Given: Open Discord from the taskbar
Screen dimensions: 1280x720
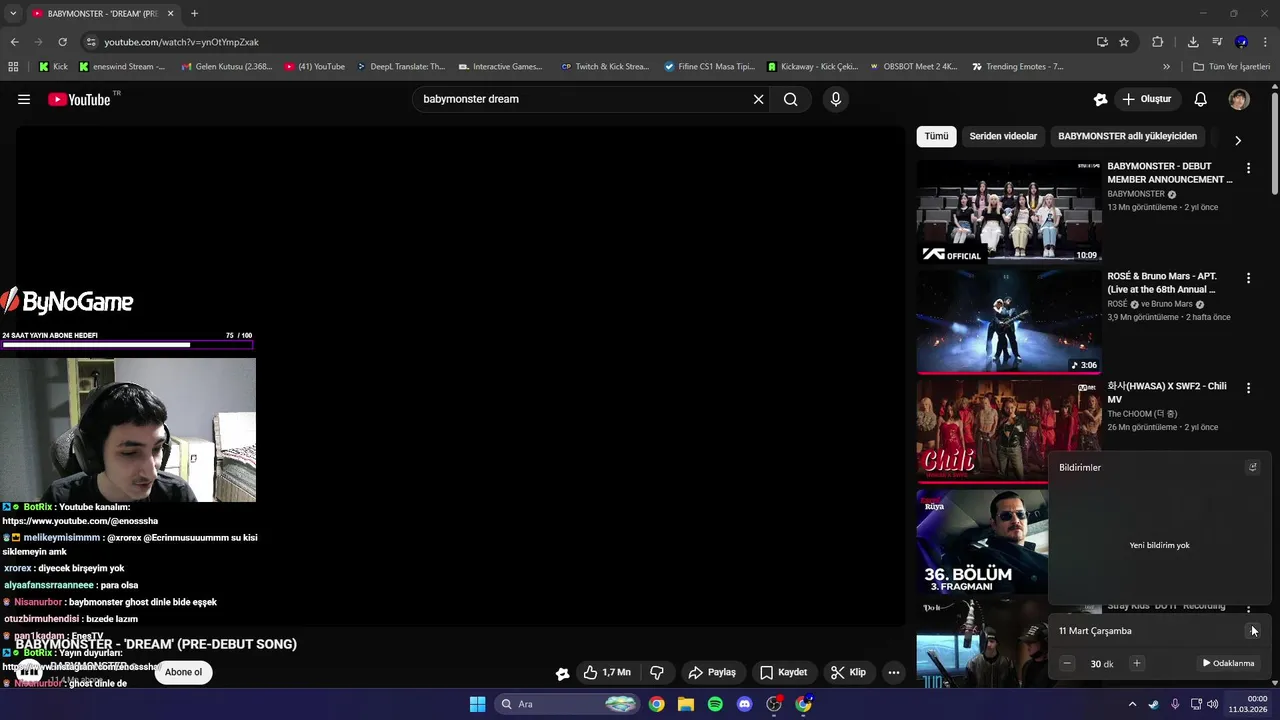Looking at the screenshot, I should click(744, 704).
